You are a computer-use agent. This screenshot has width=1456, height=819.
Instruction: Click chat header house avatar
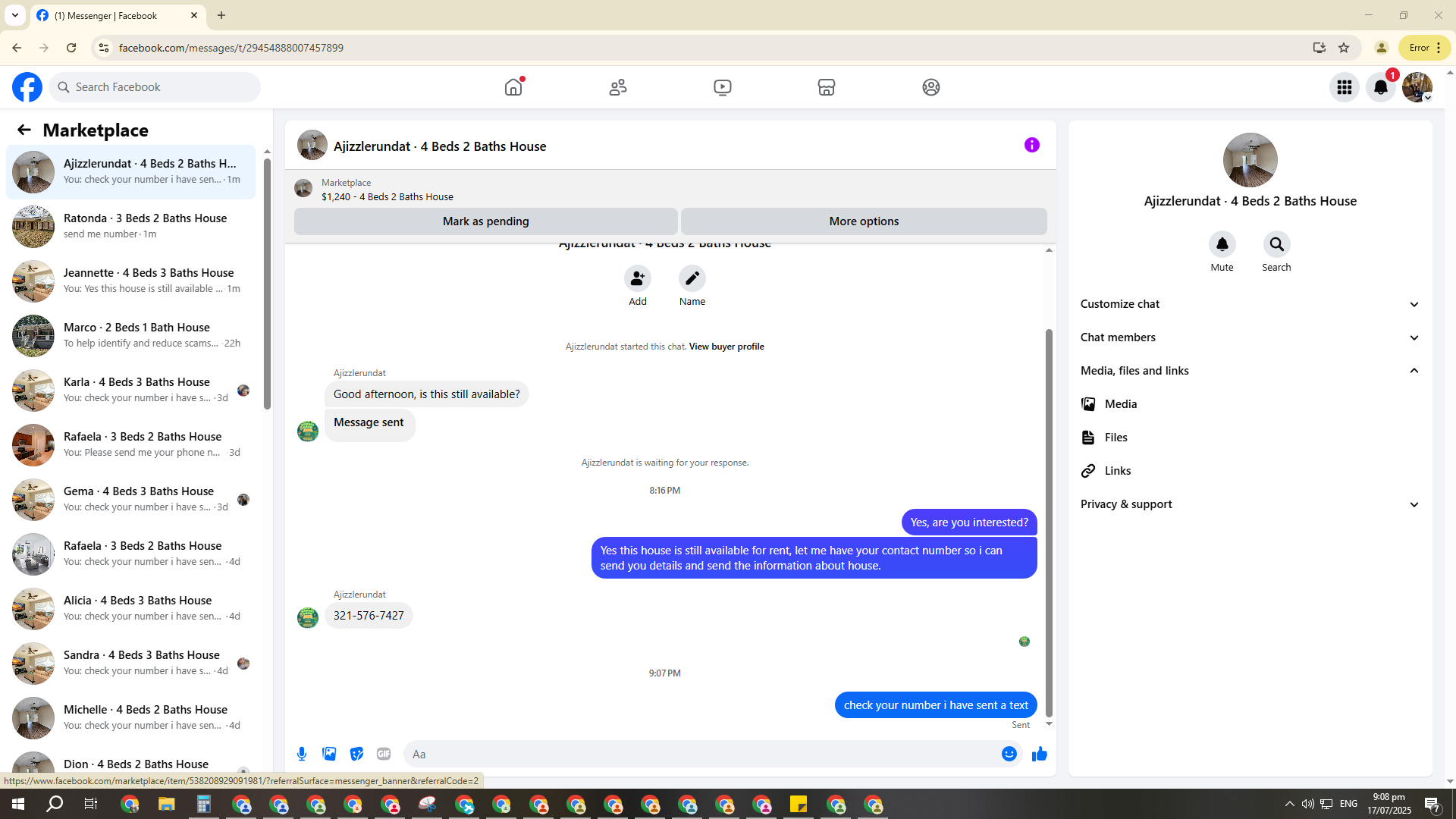[312, 145]
